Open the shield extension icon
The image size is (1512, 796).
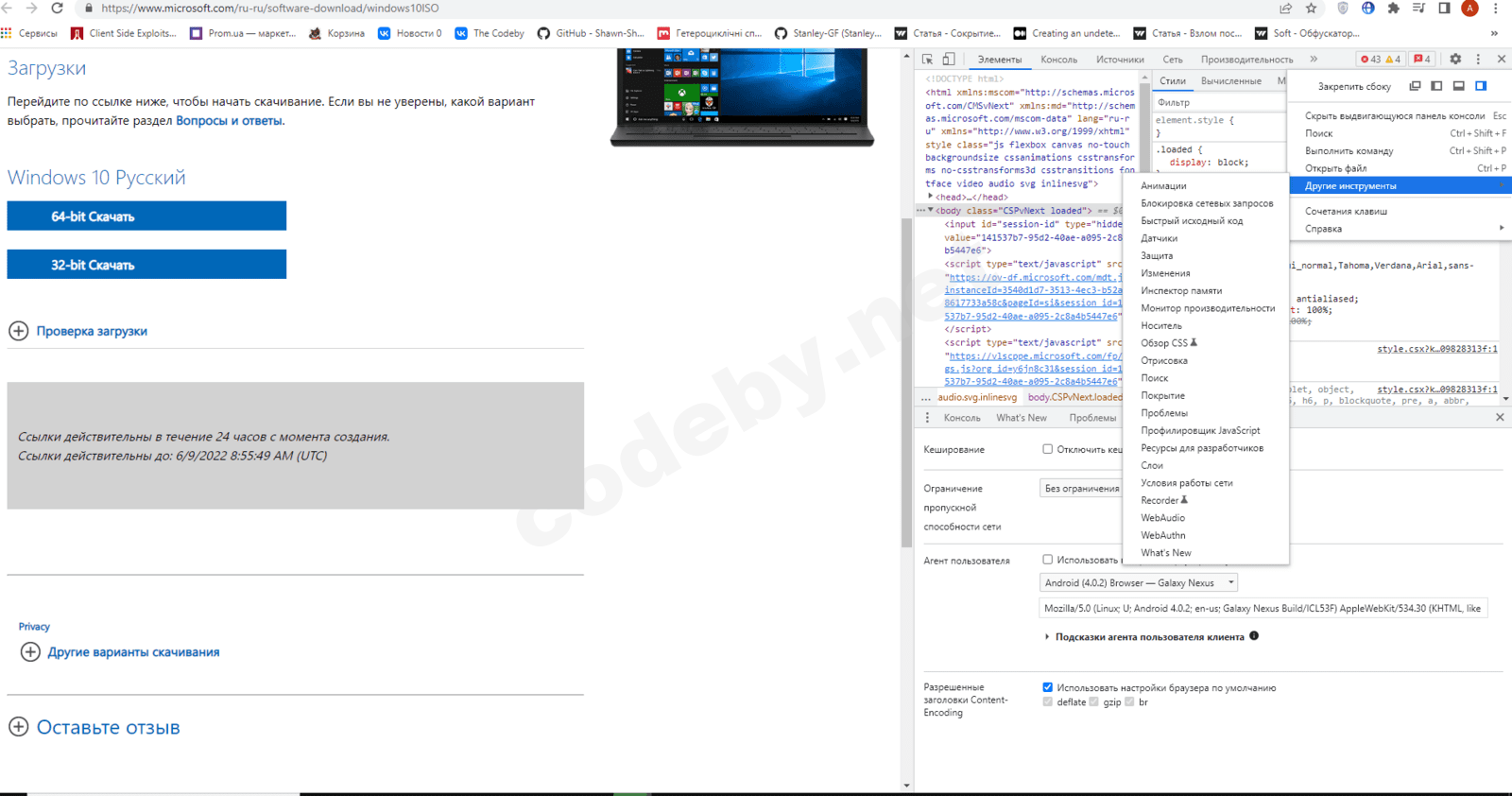coord(1343,9)
